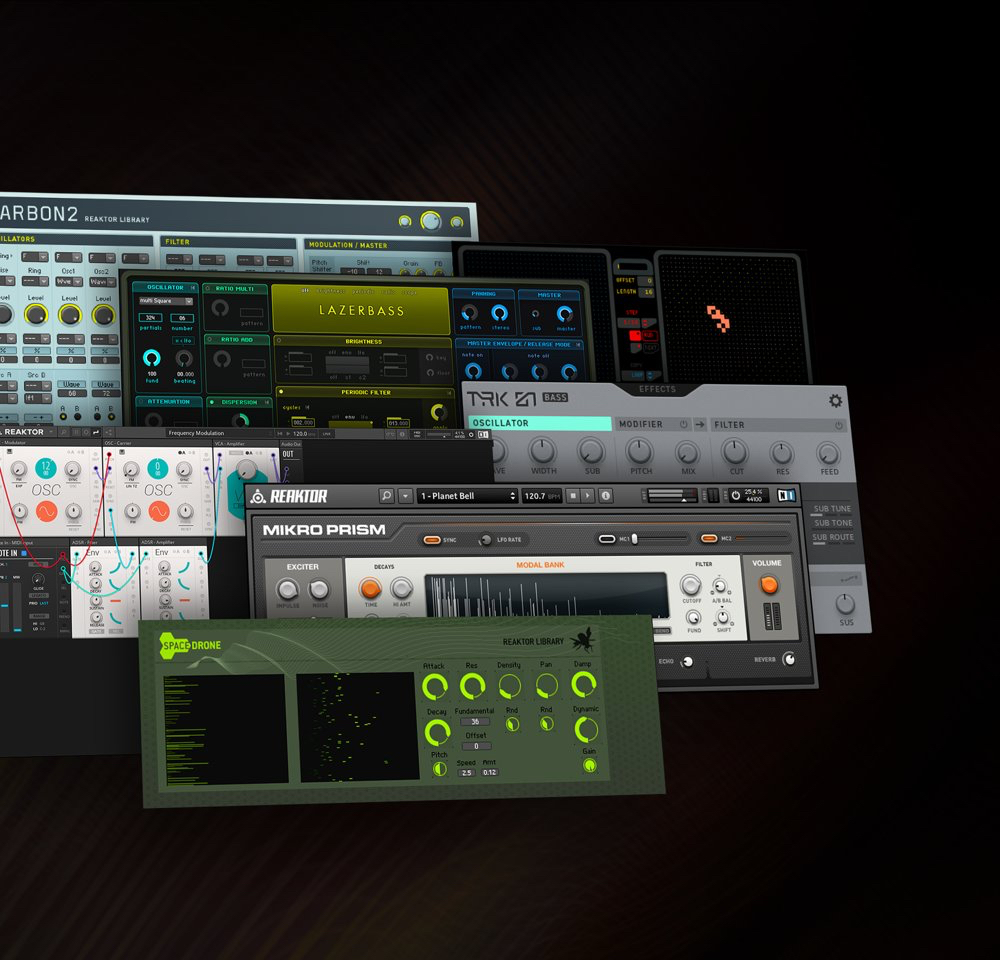Click the partials value box in Lazerbass

pos(151,317)
